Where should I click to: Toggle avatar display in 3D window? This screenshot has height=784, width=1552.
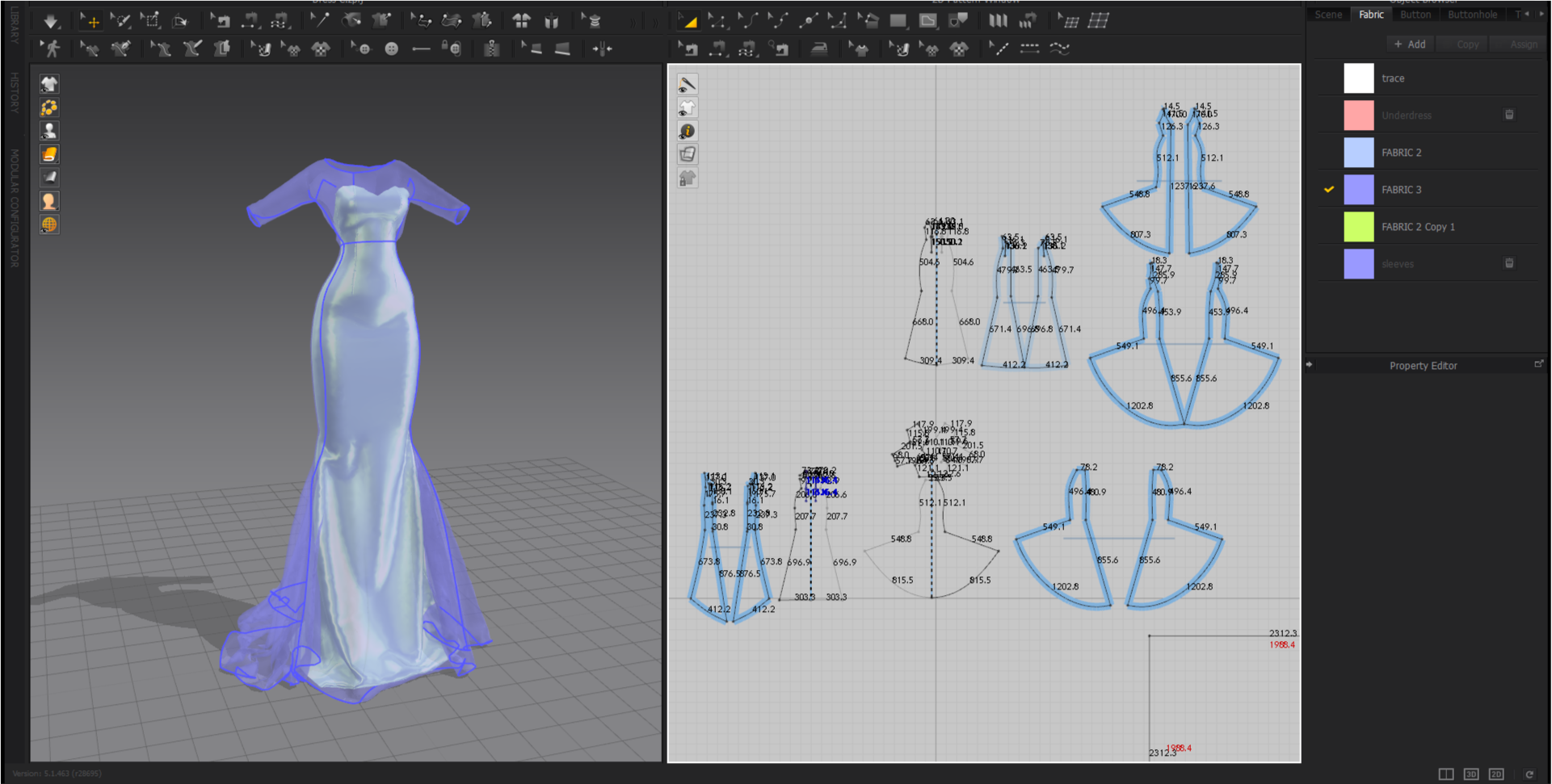[49, 131]
